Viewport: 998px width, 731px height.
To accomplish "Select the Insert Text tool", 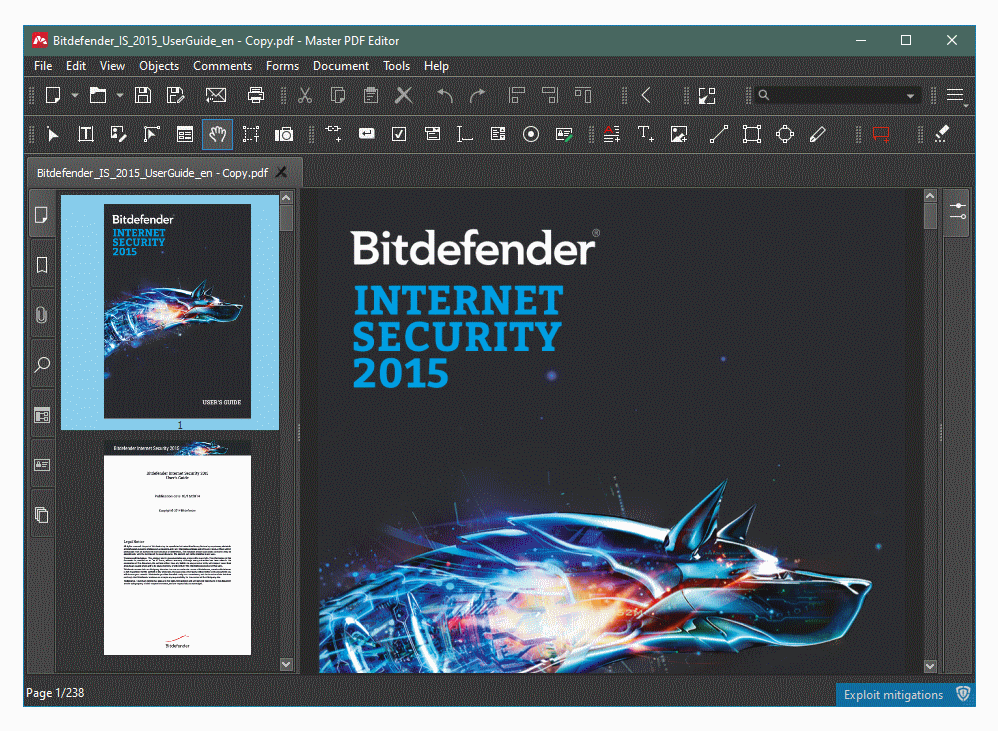I will [x=645, y=134].
